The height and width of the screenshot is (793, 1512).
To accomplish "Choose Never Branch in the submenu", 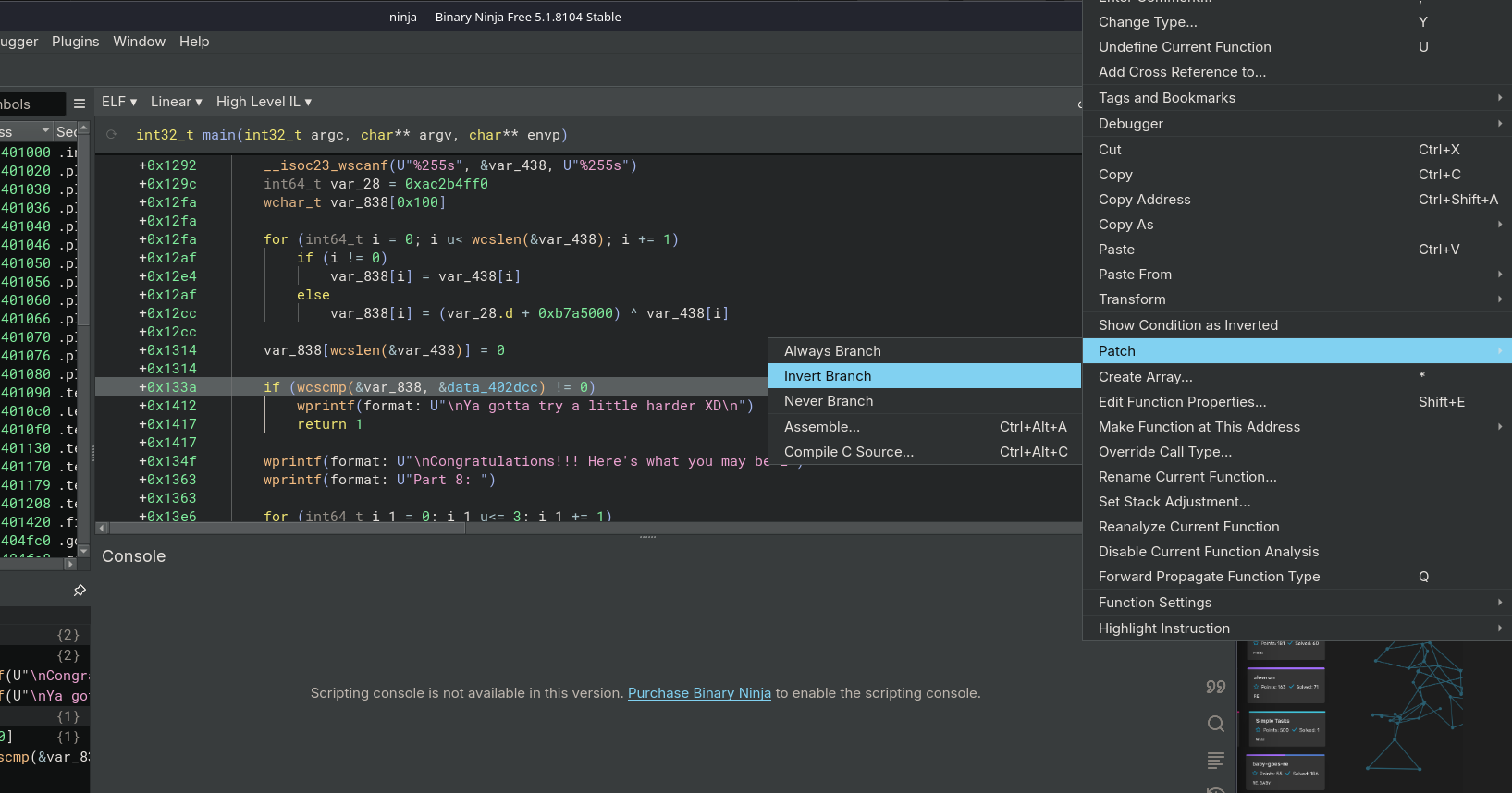I will [x=829, y=401].
